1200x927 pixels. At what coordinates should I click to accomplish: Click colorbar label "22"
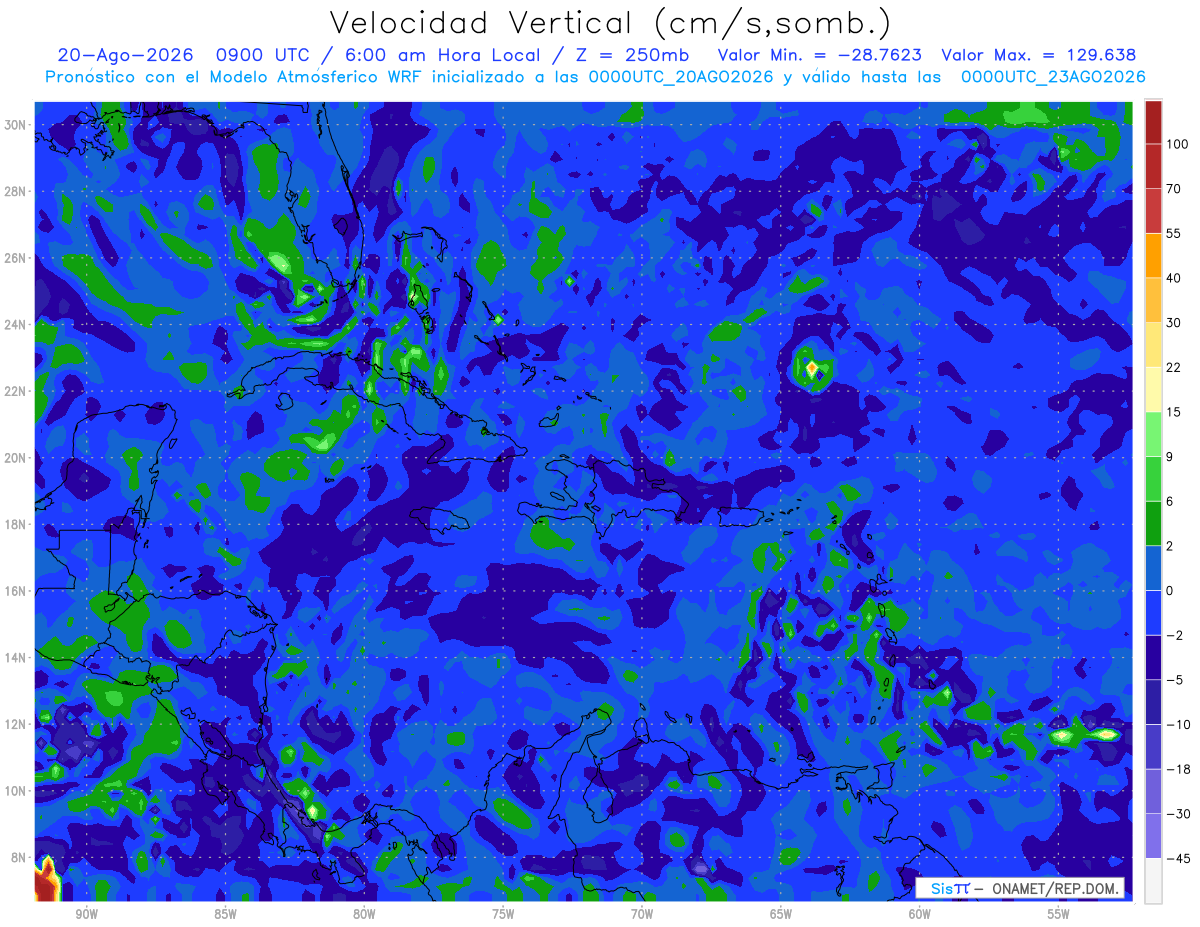(x=1174, y=367)
